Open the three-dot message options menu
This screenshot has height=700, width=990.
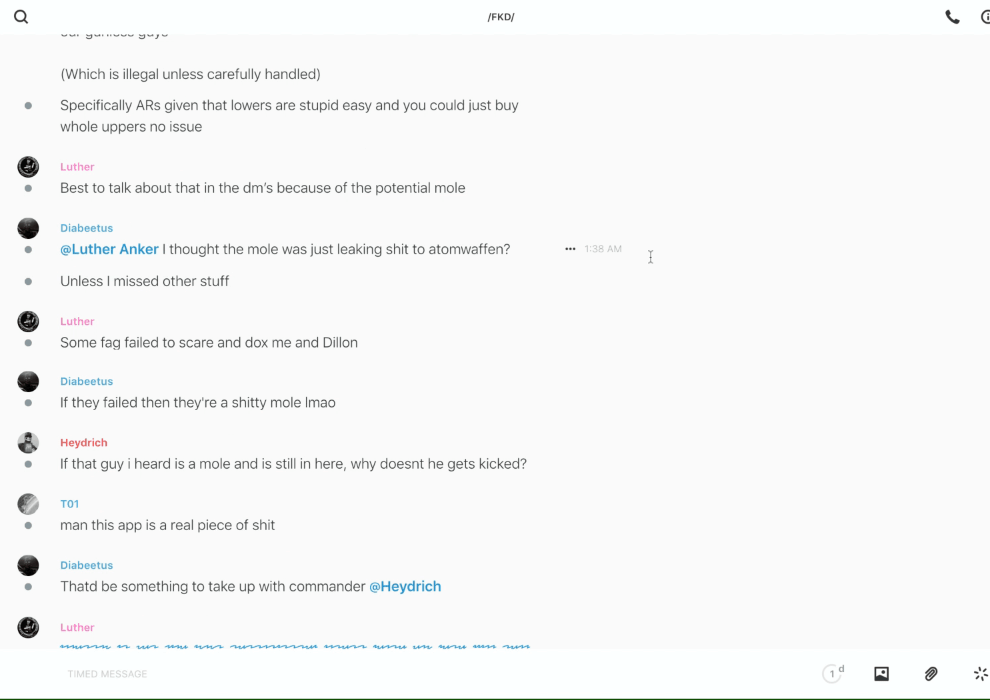click(x=570, y=249)
